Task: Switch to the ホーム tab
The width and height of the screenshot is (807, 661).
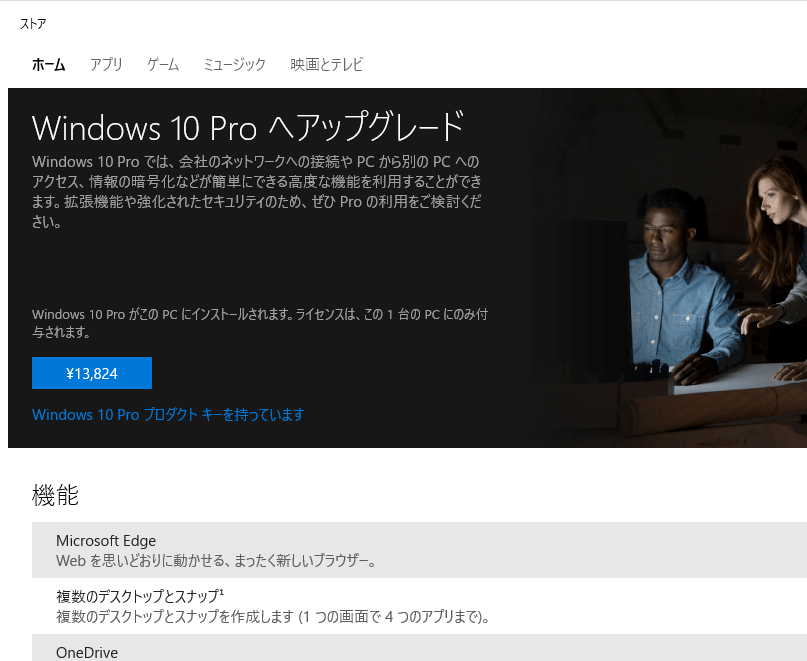Action: coord(48,65)
